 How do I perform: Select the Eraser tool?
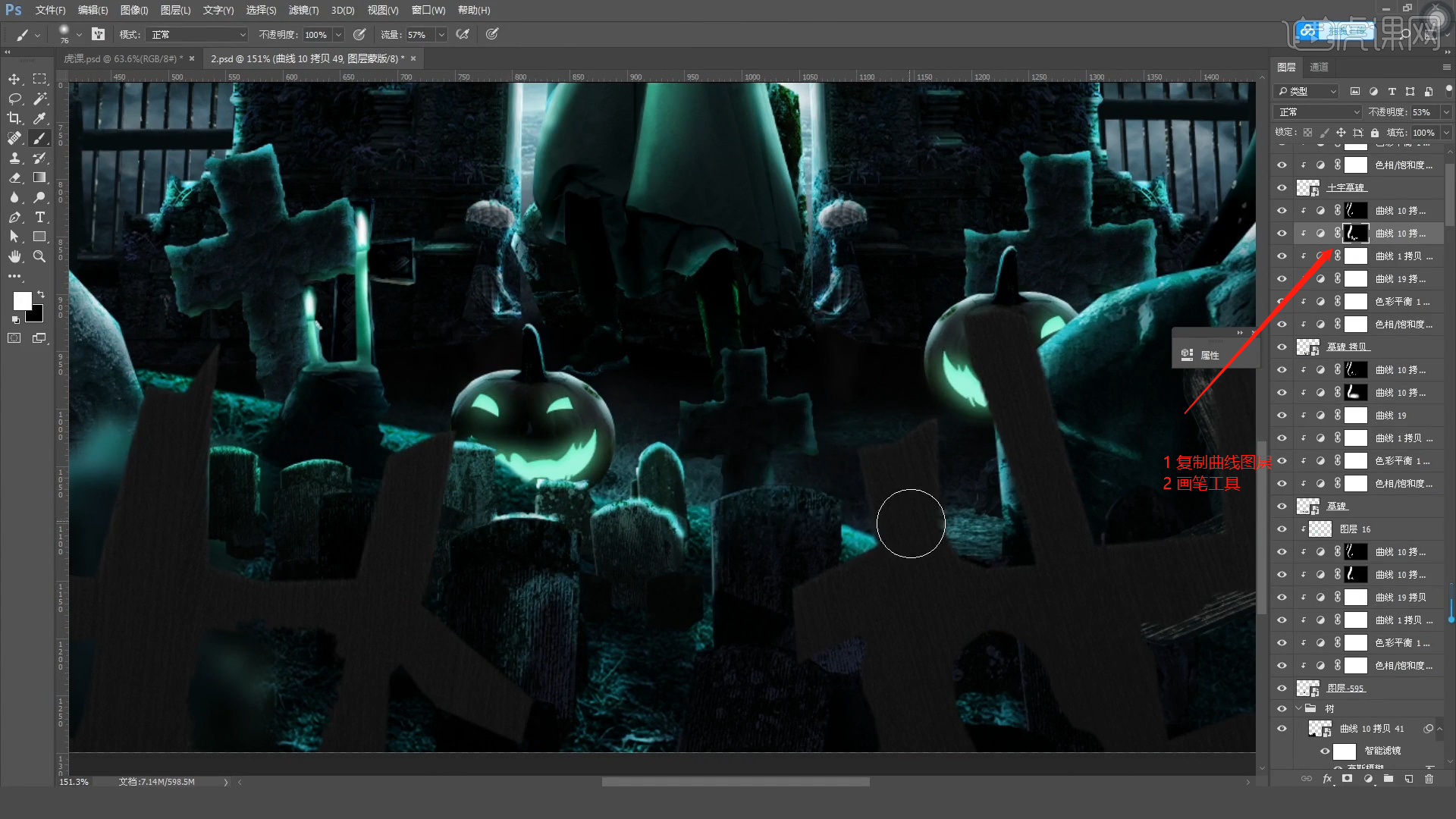(14, 177)
